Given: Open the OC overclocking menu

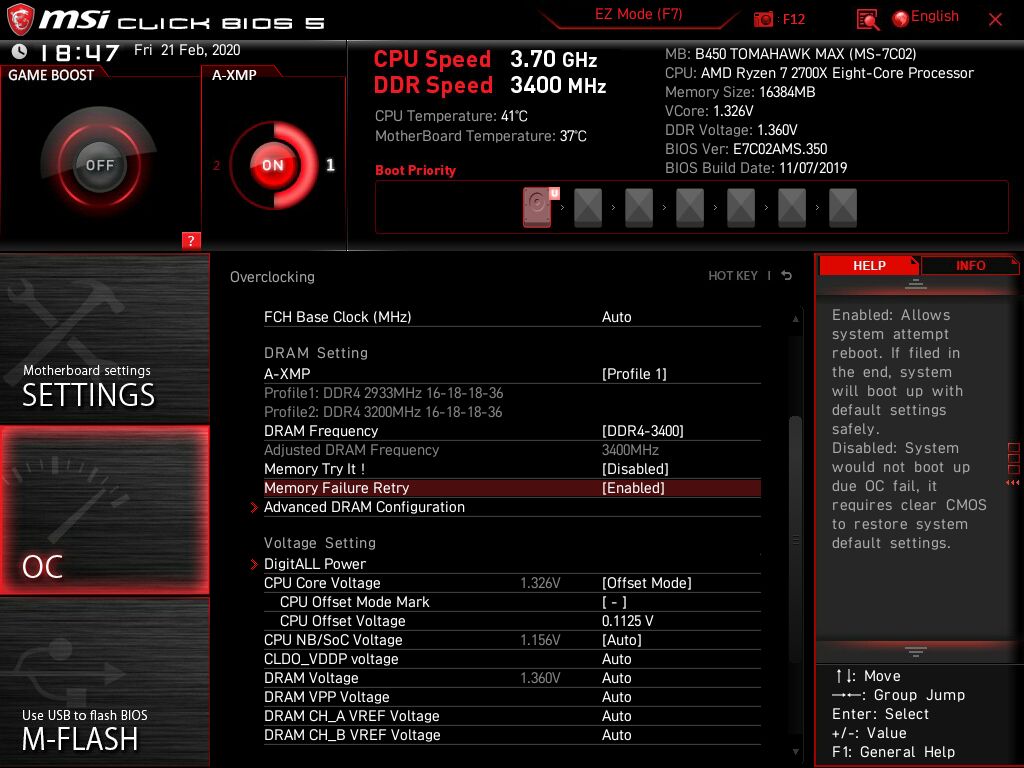Looking at the screenshot, I should click(x=104, y=510).
